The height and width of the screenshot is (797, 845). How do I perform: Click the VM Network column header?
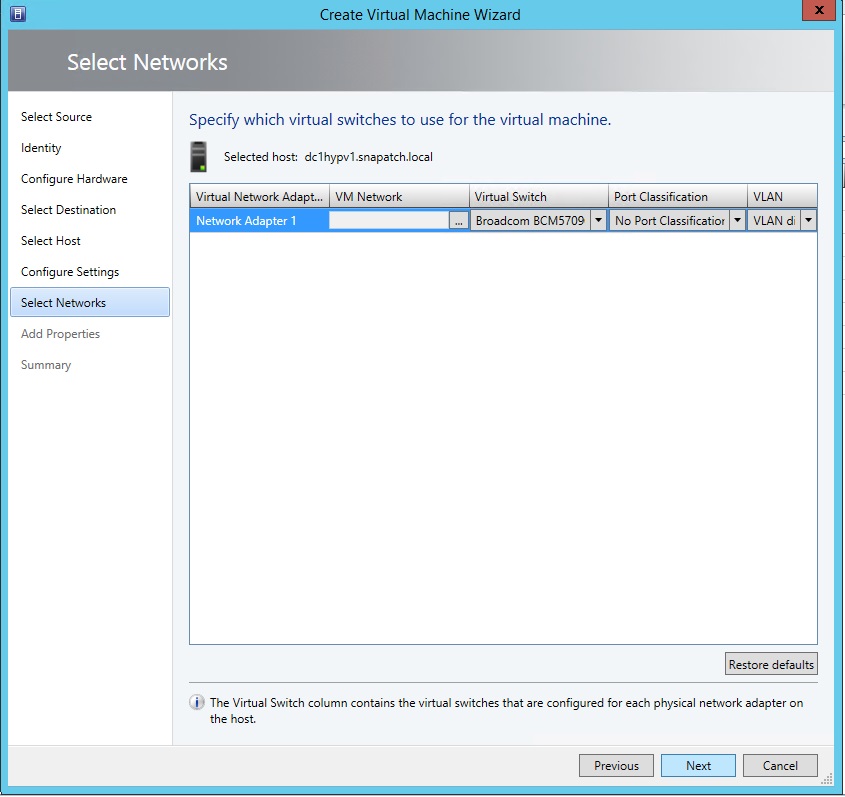(399, 197)
